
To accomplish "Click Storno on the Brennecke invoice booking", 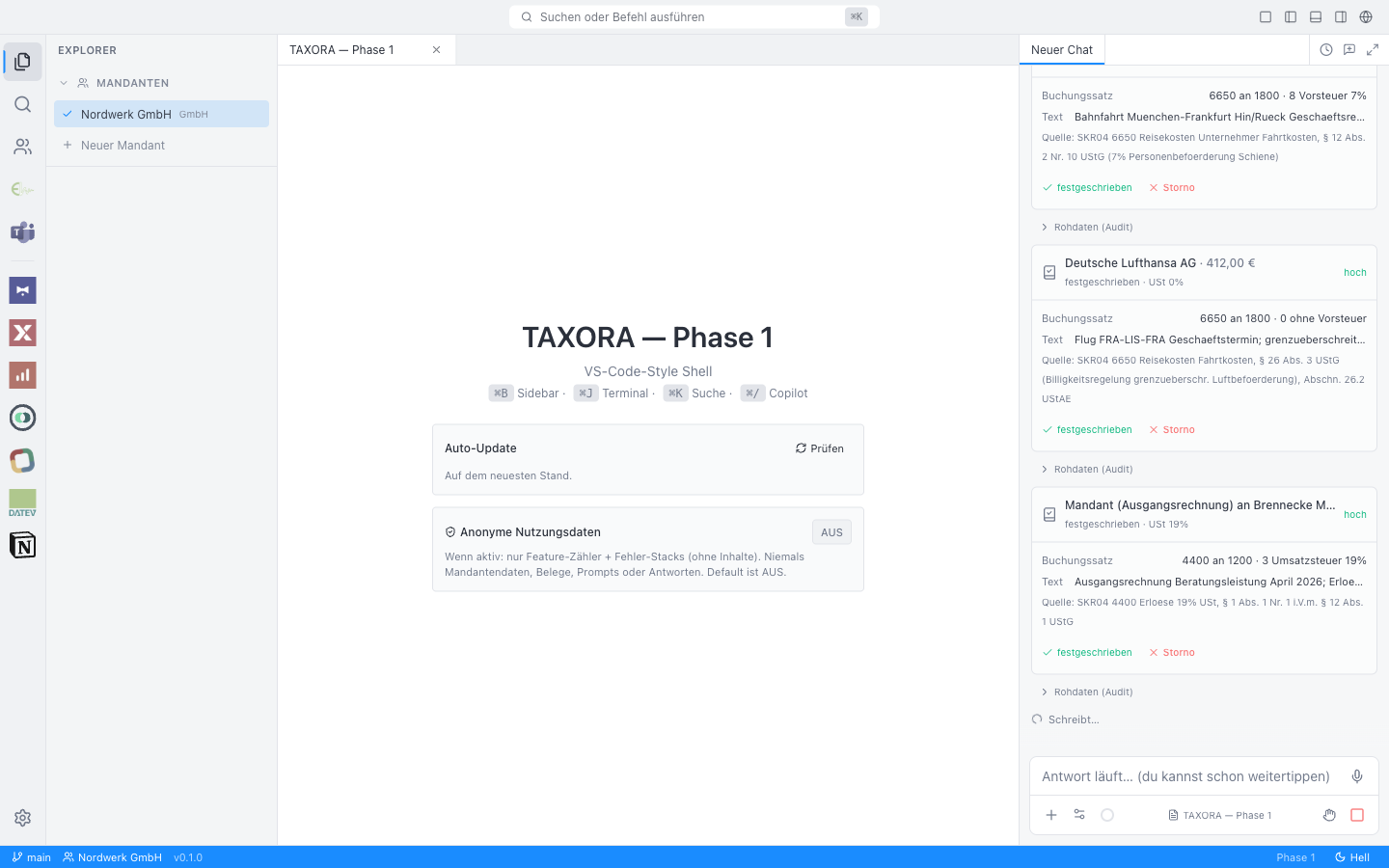I will [1172, 653].
